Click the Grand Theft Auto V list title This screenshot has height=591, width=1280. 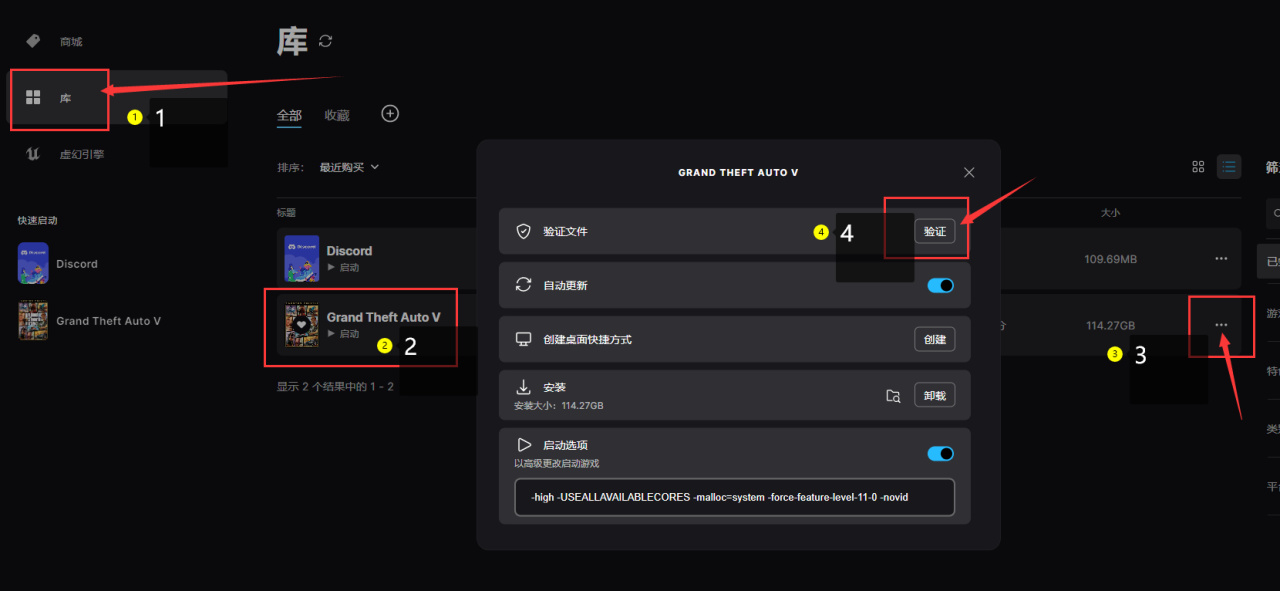point(383,317)
